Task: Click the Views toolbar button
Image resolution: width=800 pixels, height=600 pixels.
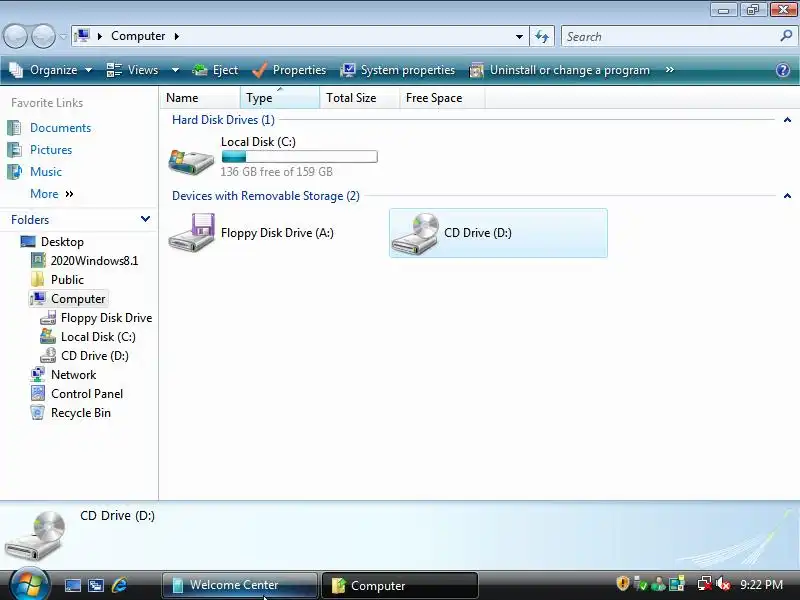Action: (133, 70)
